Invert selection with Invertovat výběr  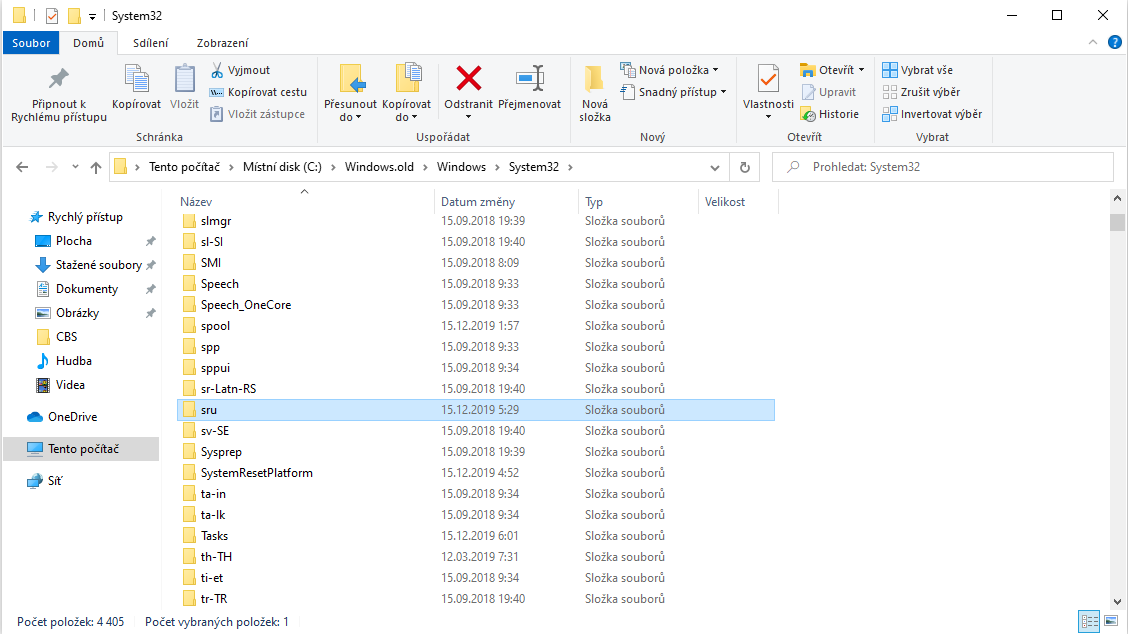click(x=932, y=114)
